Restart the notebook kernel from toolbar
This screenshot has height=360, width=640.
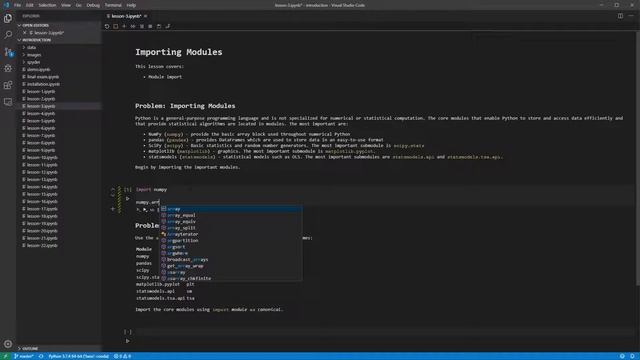[x=107, y=26]
